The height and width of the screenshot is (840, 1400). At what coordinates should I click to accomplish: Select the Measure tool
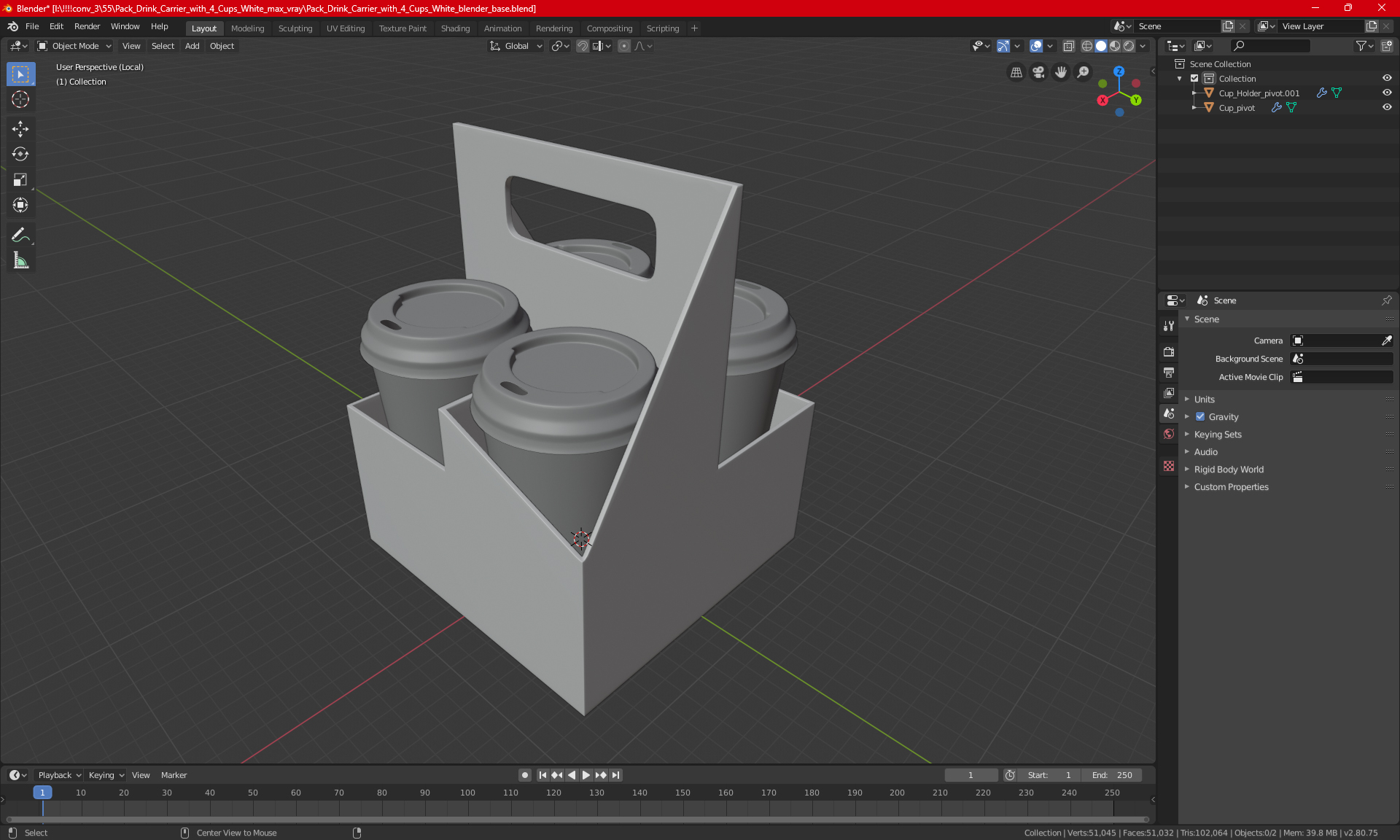coord(20,260)
